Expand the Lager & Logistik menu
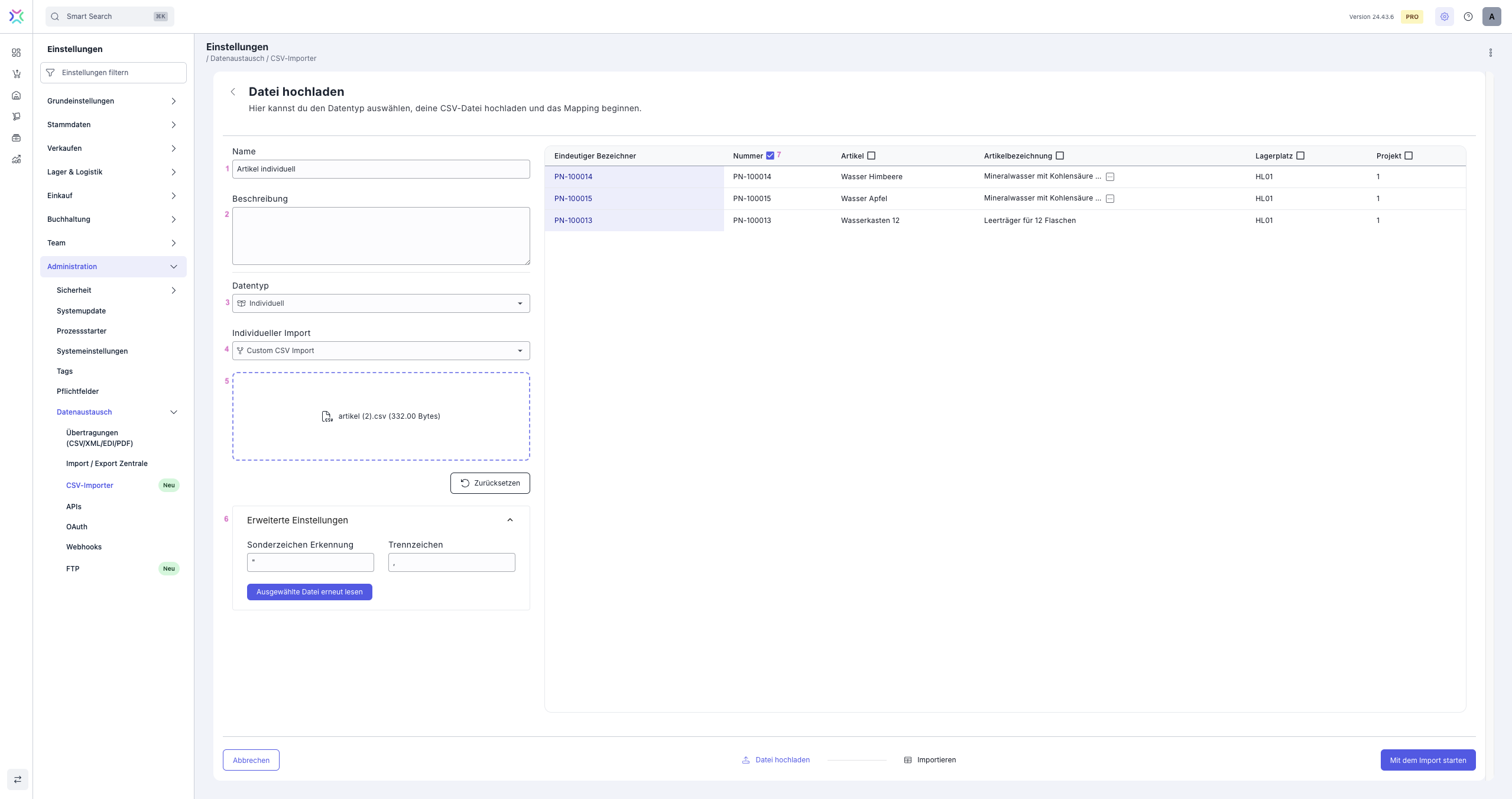This screenshot has width=1512, height=799. pos(112,172)
